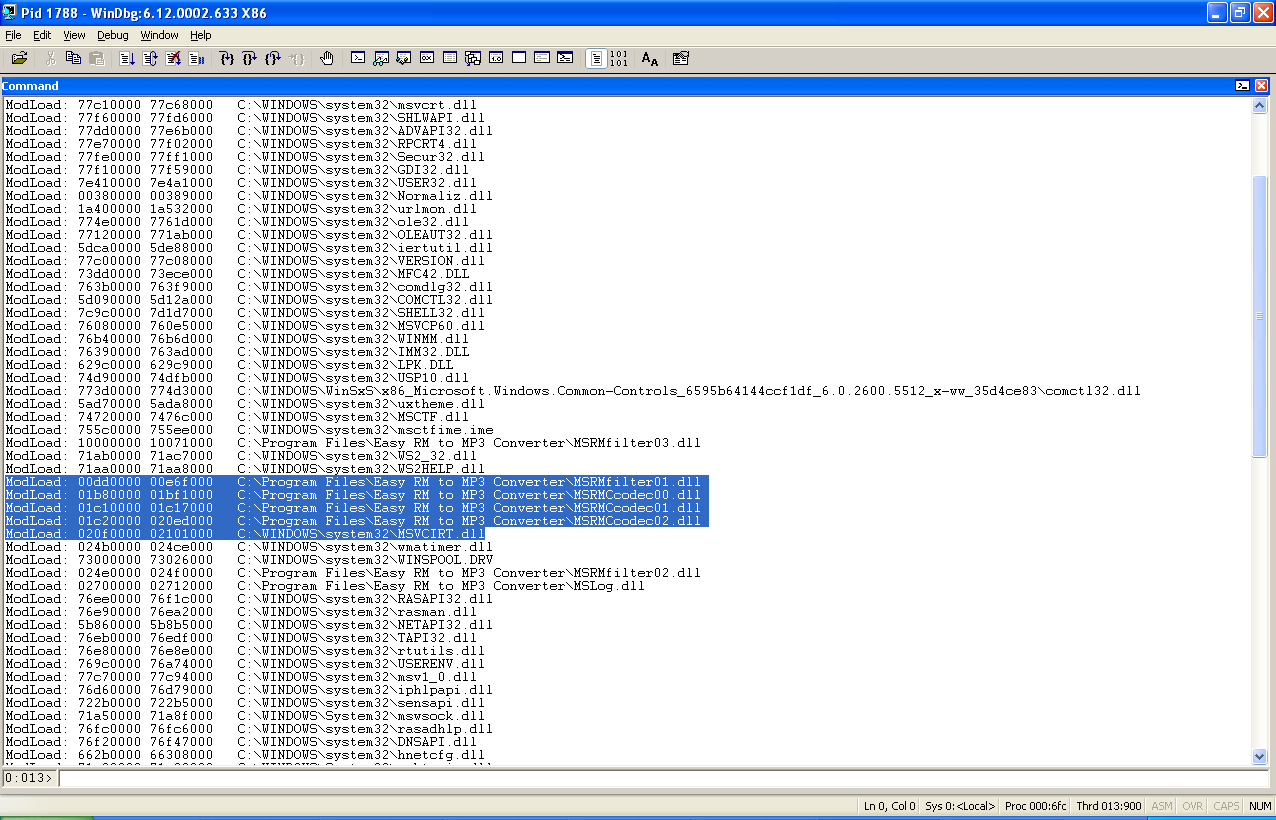Screen dimensions: 1276x820
Task: Click the Step Over toolbar icon
Action: pos(250,59)
